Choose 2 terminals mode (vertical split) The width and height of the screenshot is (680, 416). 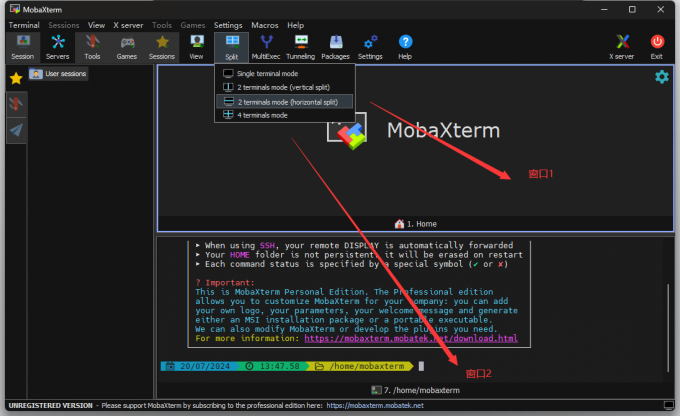tap(284, 87)
